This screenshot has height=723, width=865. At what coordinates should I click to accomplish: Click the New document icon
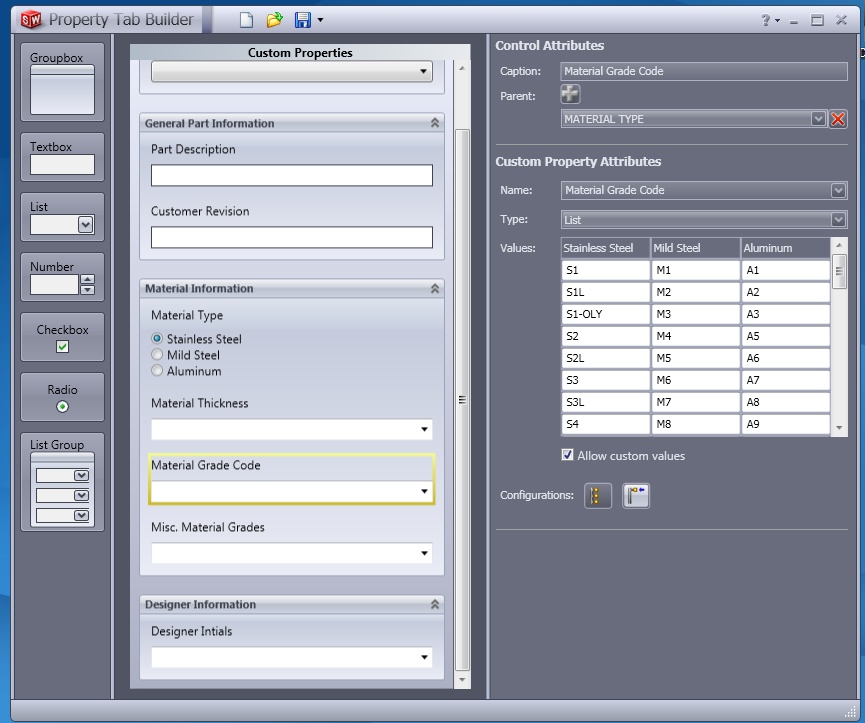tap(246, 20)
